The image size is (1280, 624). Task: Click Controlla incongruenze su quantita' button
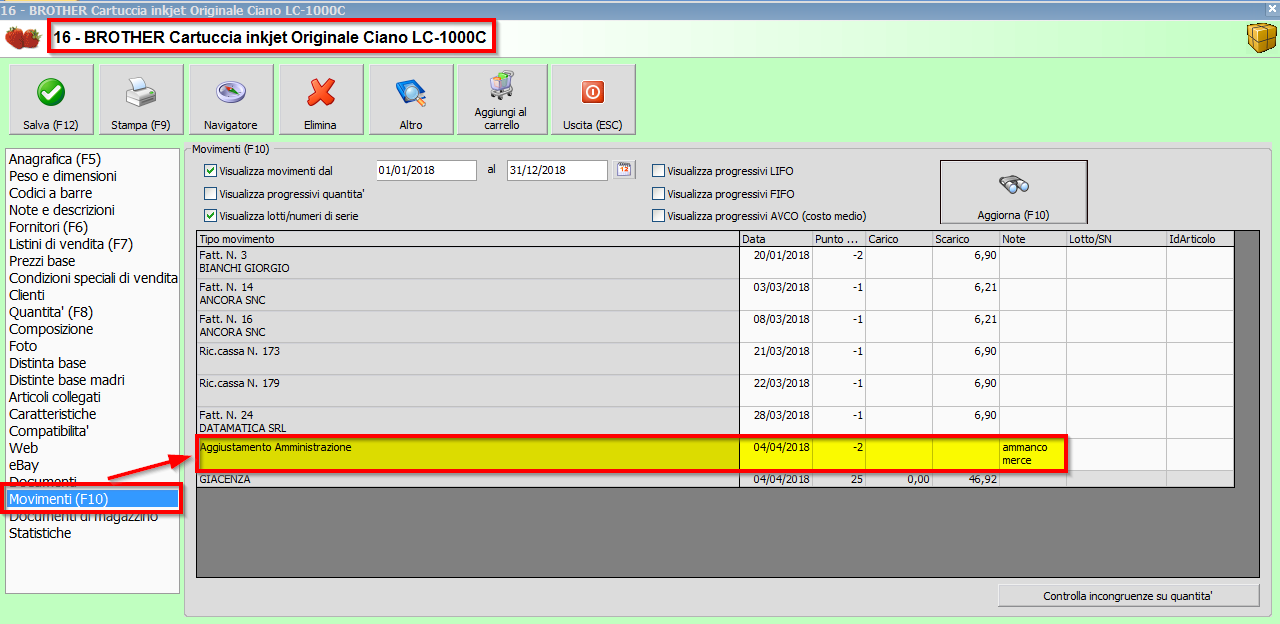coord(1128,596)
